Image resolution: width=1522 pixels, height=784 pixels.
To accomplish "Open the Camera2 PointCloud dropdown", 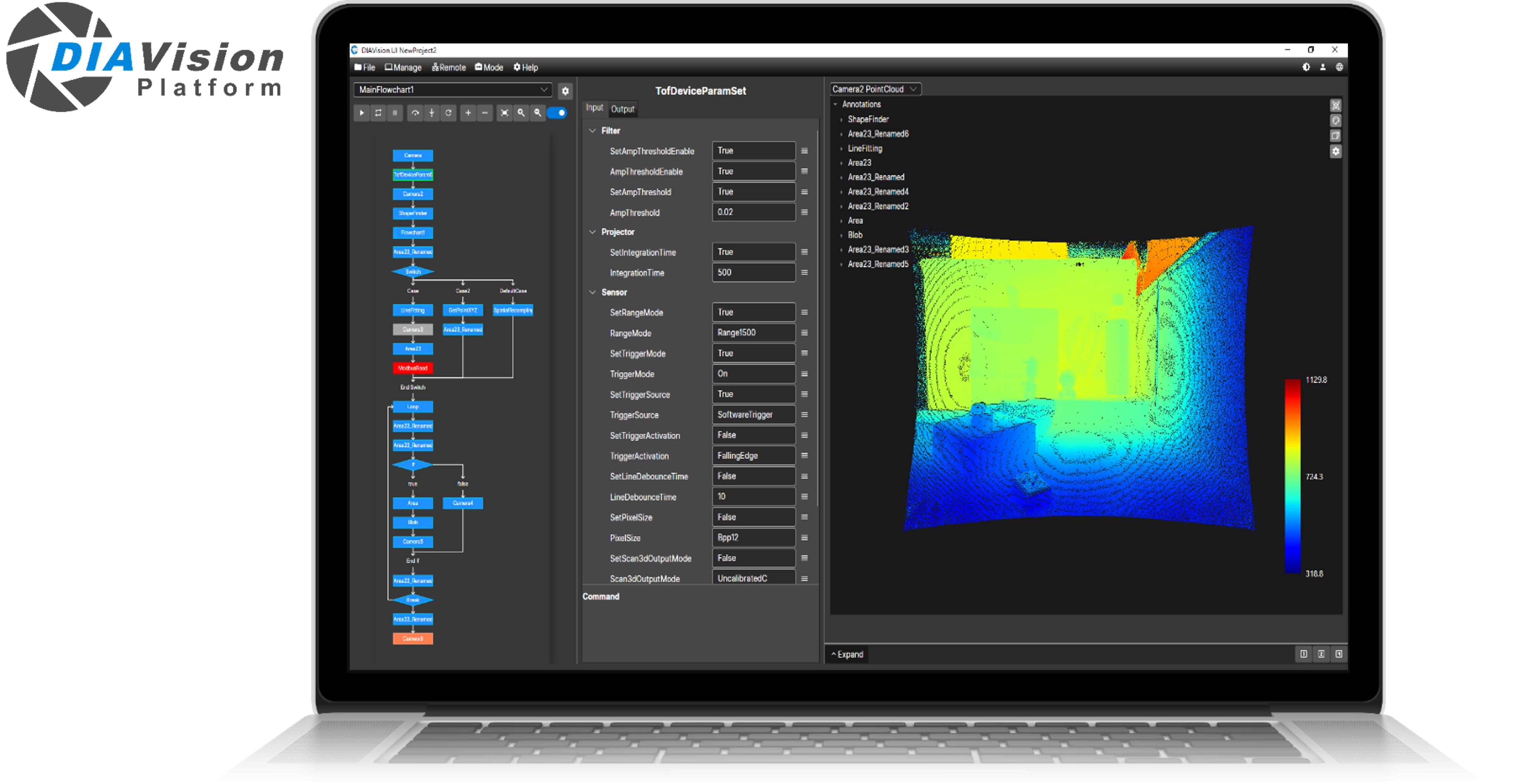I will (x=875, y=89).
